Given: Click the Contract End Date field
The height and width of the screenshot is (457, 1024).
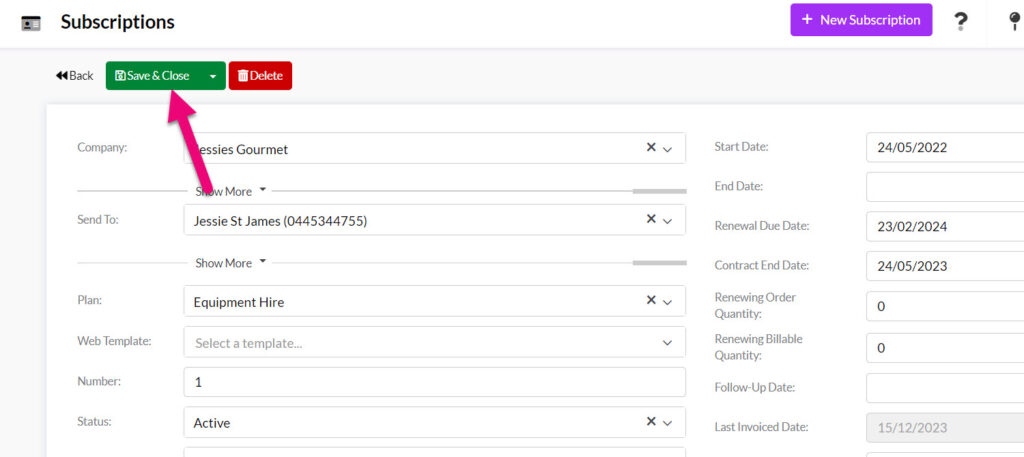Looking at the screenshot, I should 945,266.
